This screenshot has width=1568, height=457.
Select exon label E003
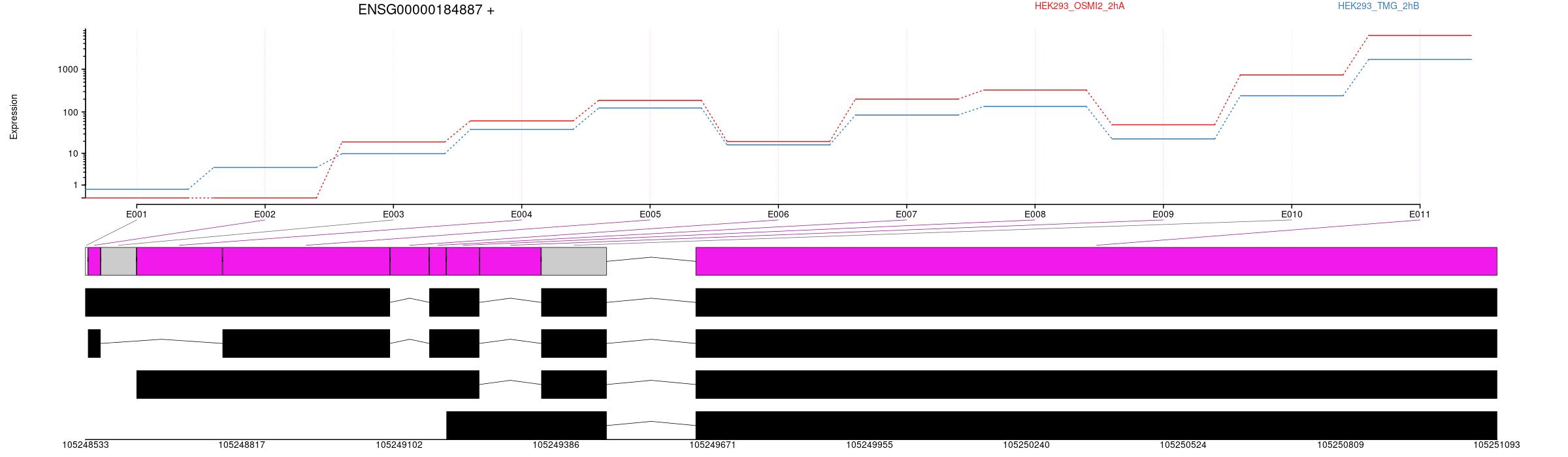tap(393, 214)
